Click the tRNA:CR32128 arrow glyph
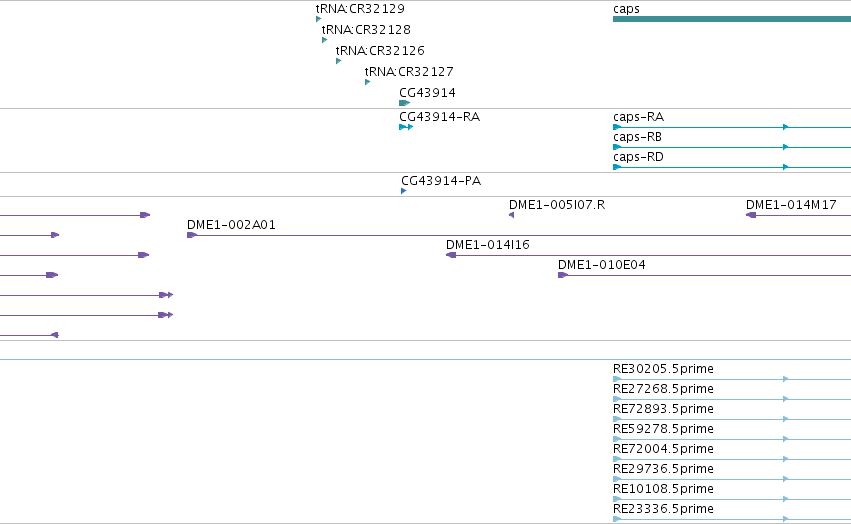This screenshot has height=524, width=851. (324, 40)
